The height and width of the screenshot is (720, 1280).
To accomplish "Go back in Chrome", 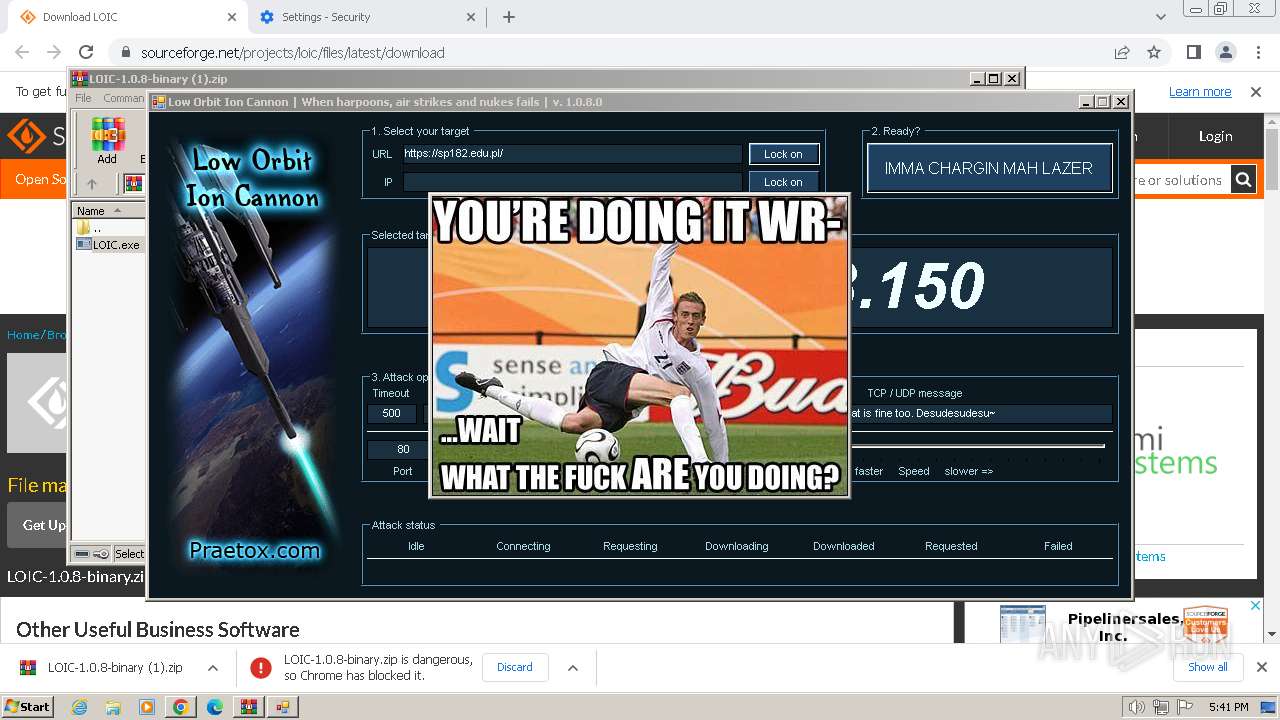I will [22, 52].
